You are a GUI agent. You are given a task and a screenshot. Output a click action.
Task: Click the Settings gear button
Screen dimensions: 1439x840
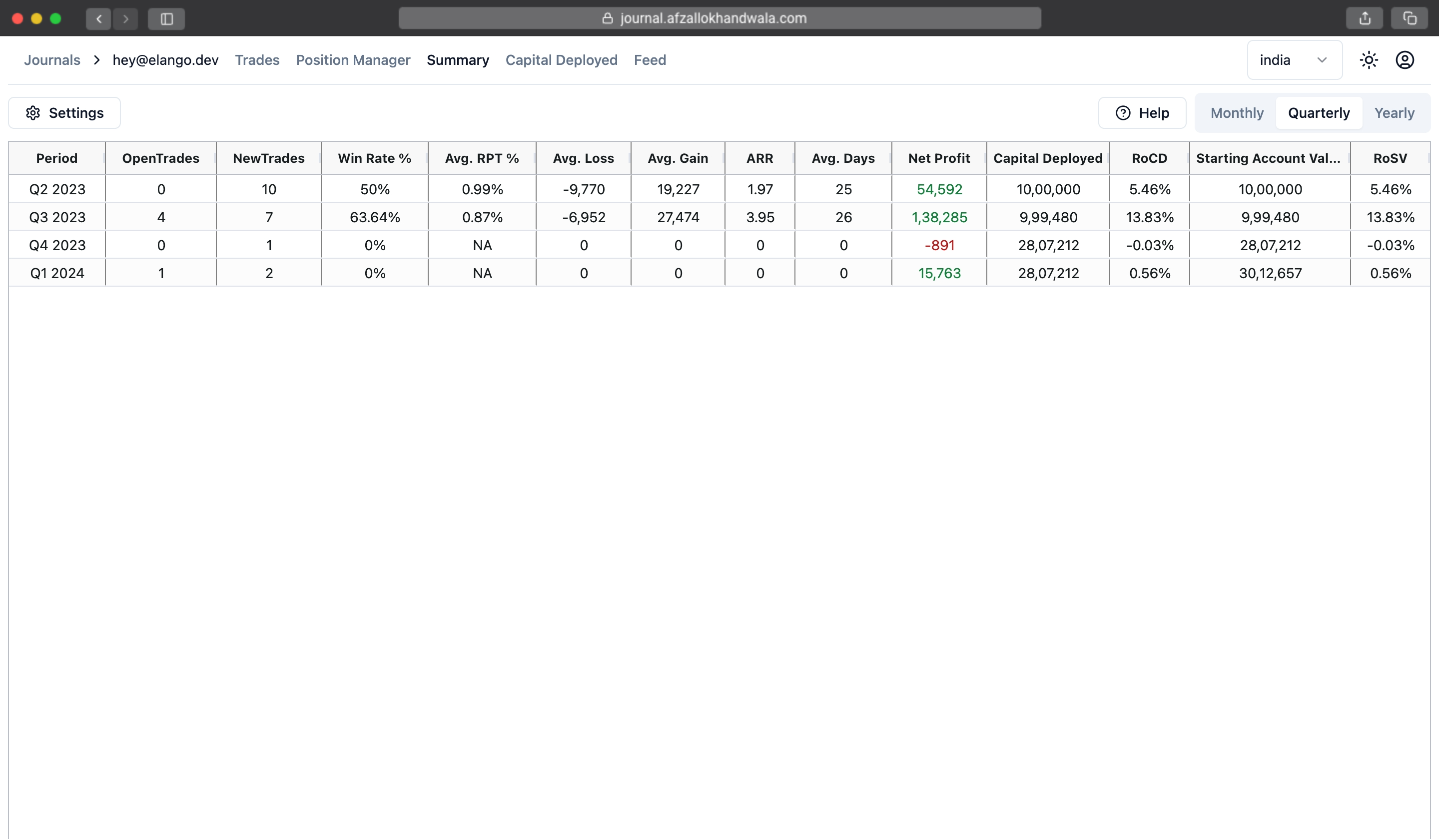click(x=64, y=113)
